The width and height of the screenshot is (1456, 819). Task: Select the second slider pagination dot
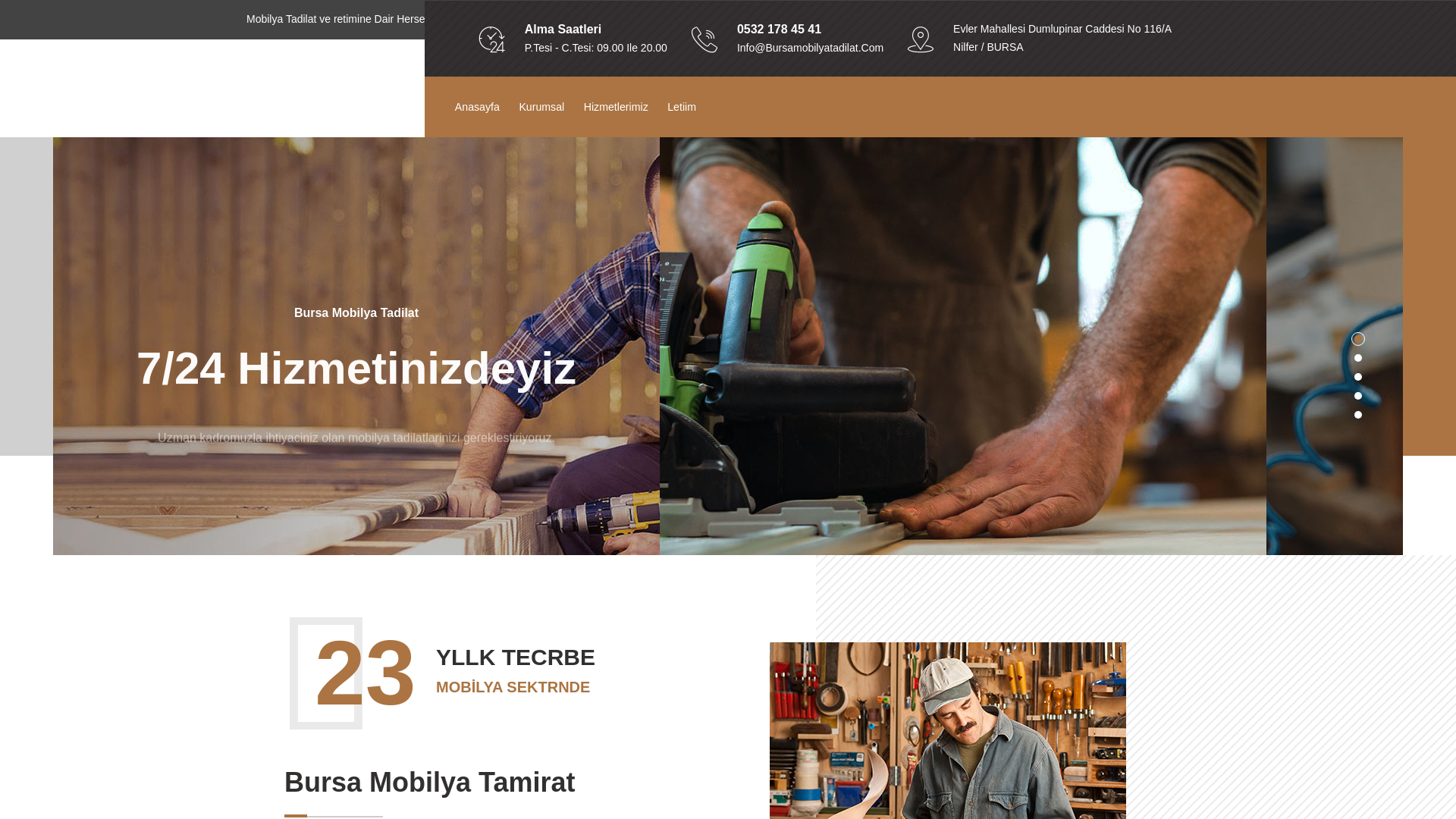(x=1358, y=358)
